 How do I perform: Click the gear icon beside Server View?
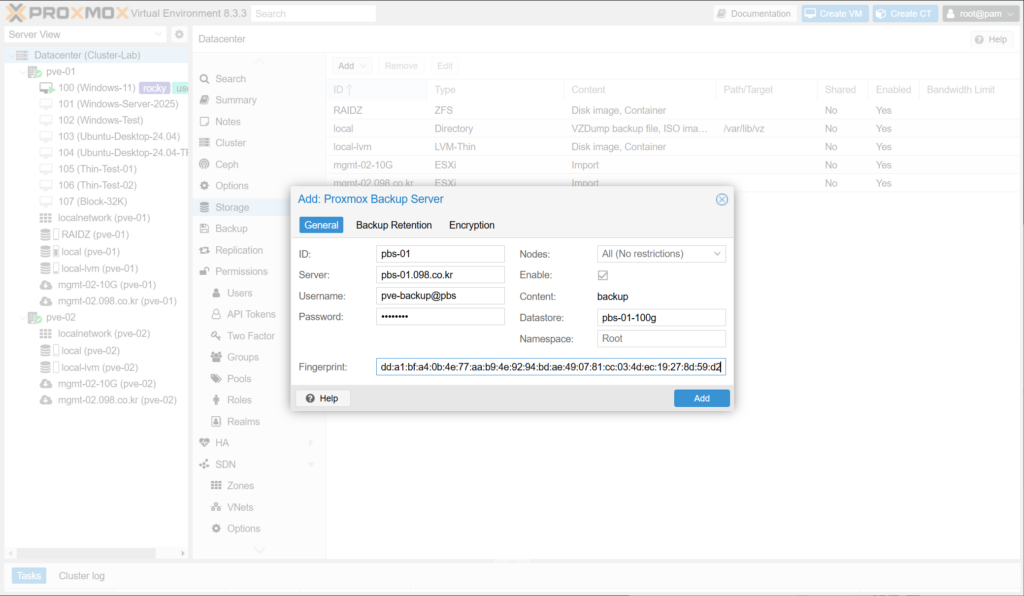tap(179, 34)
